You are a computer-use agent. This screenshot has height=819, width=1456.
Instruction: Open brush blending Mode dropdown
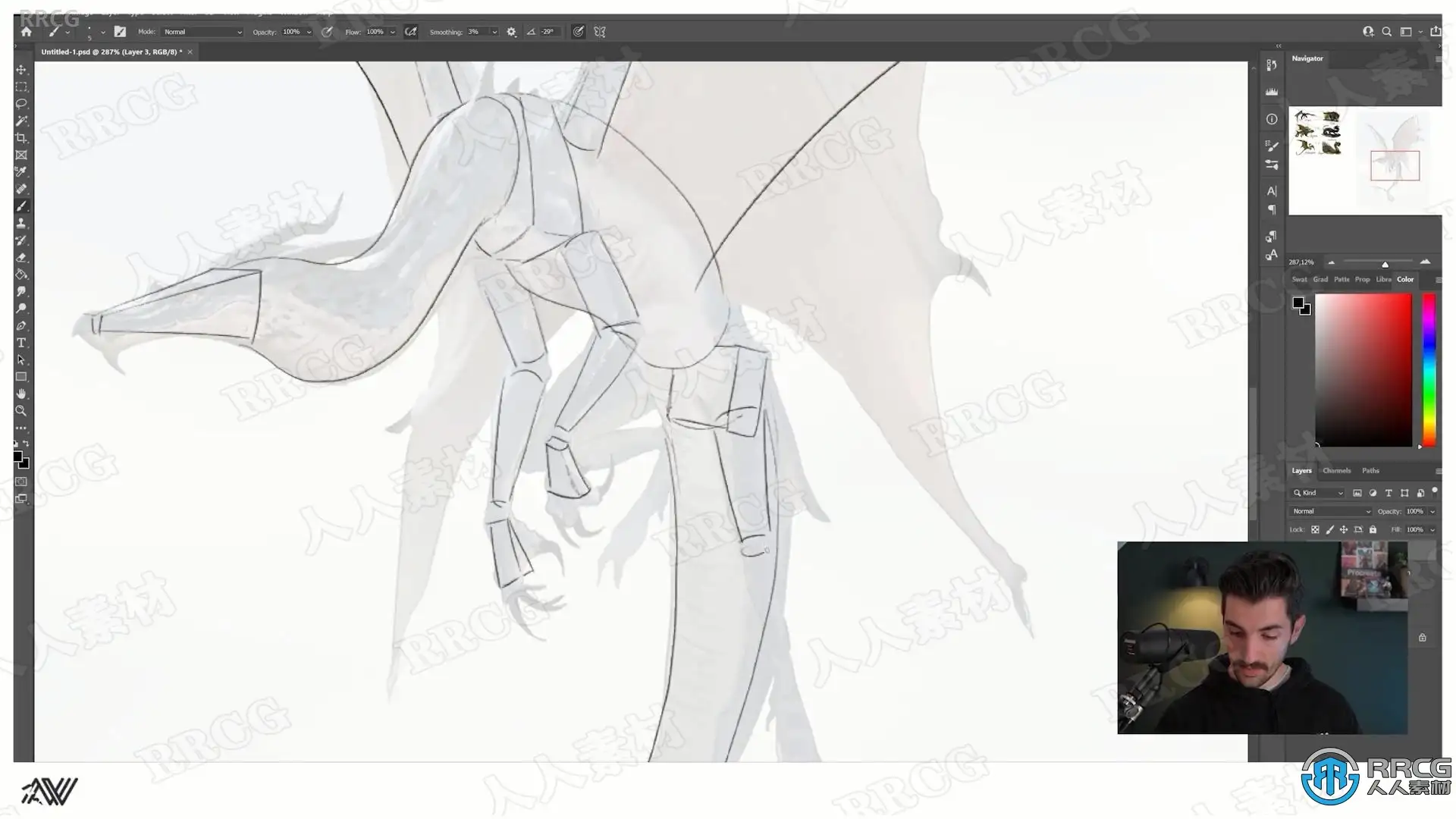click(202, 32)
